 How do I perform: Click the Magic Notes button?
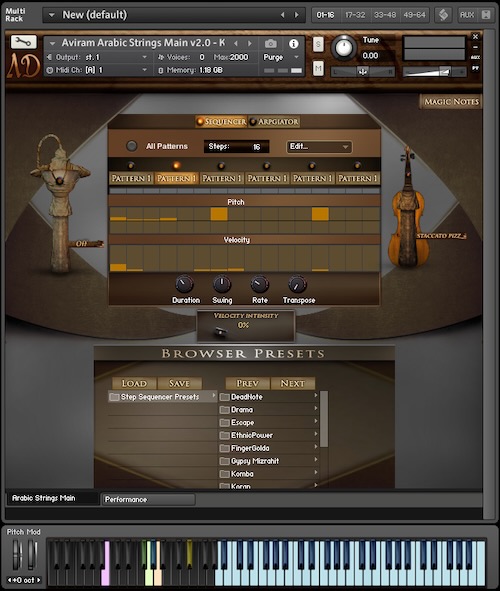pos(451,102)
